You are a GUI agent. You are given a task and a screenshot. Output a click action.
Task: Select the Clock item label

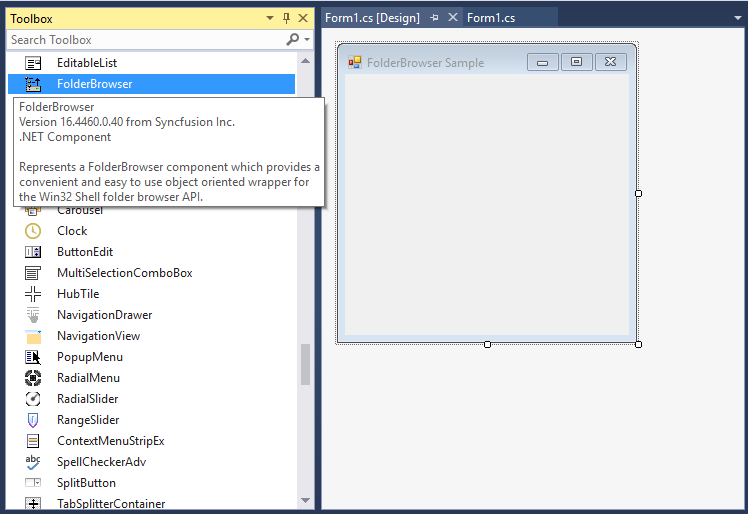tap(72, 231)
